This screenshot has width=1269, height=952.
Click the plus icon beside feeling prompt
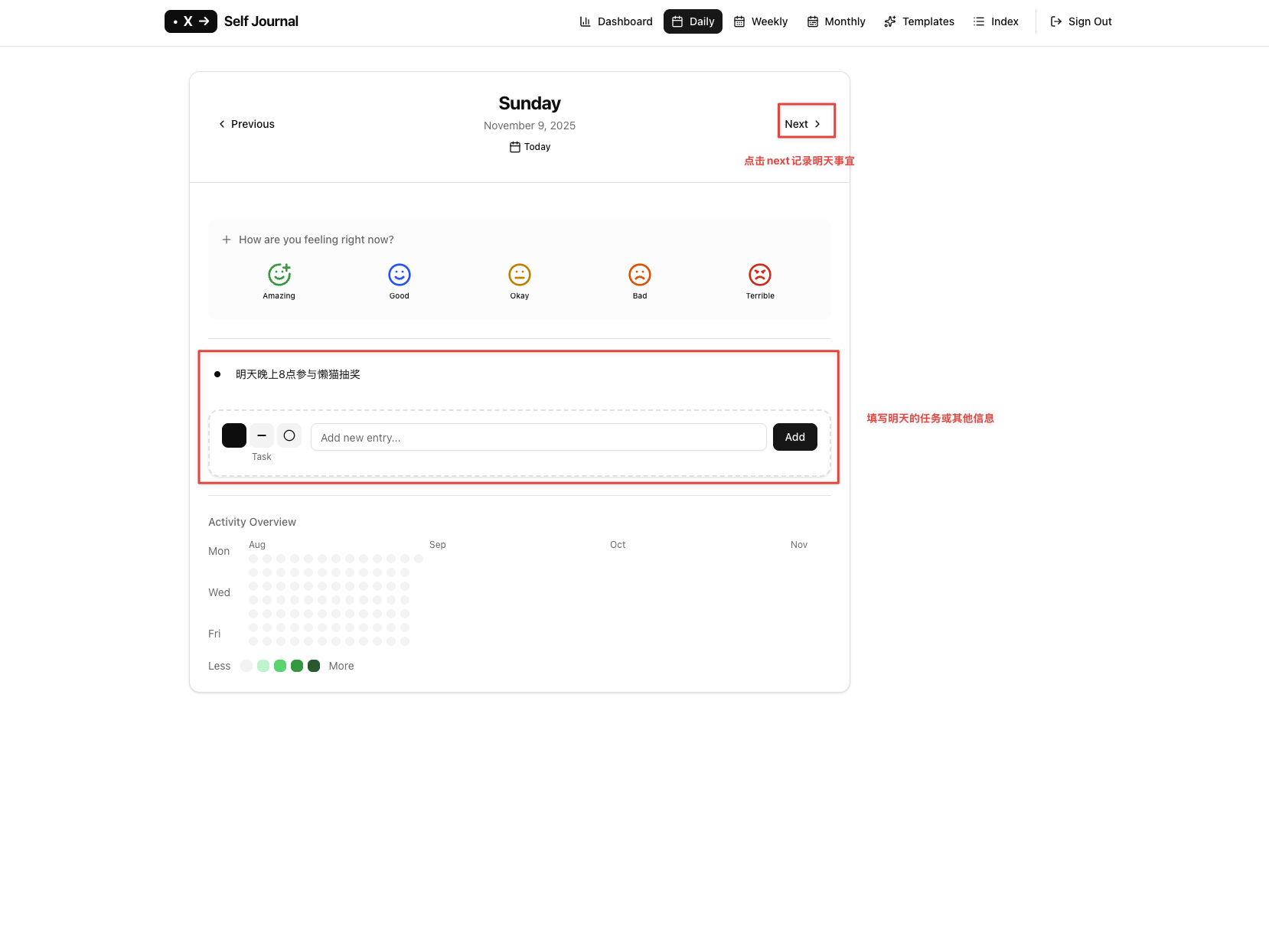pyautogui.click(x=227, y=240)
